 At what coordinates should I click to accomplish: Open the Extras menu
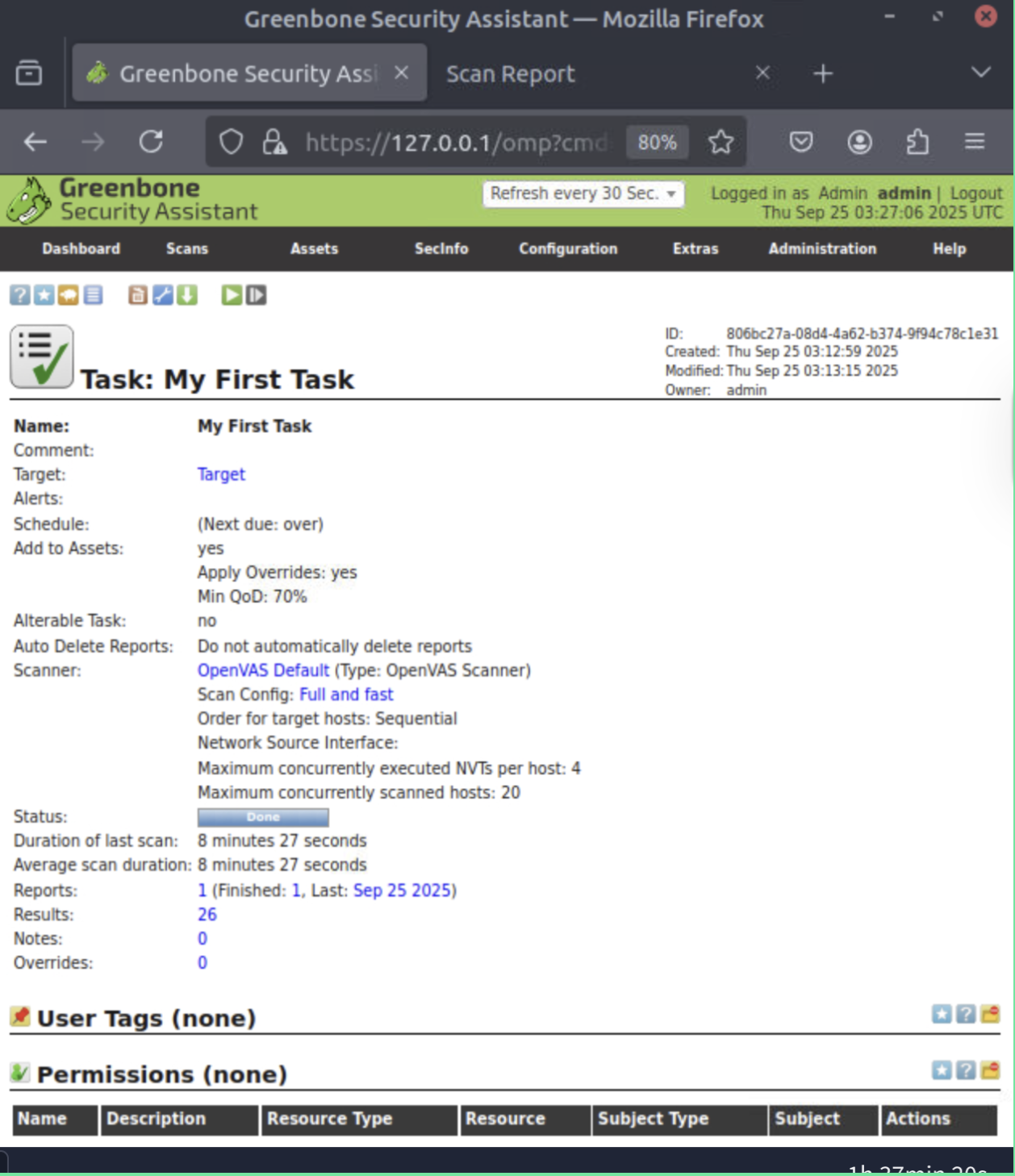(x=695, y=249)
